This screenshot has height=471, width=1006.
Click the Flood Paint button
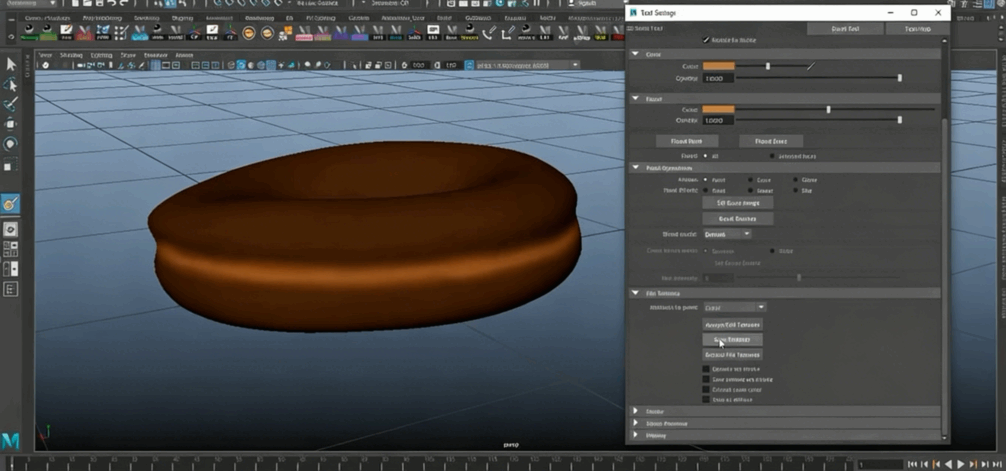(x=686, y=141)
